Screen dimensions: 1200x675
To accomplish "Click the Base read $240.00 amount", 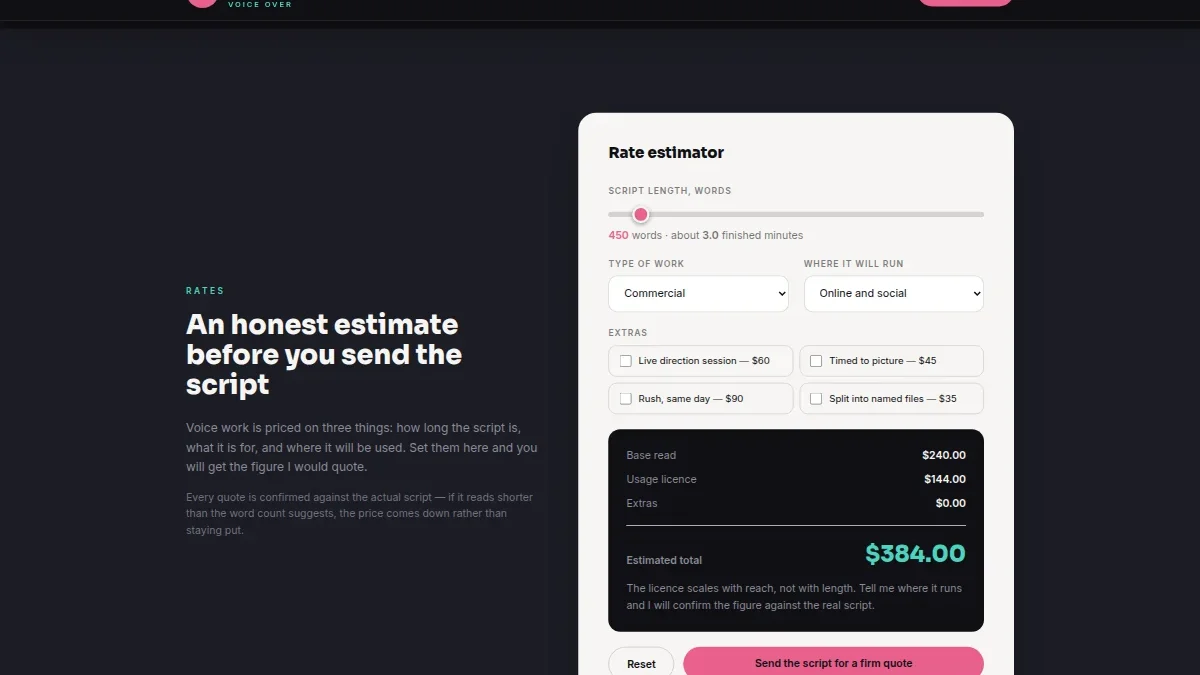I will pos(944,456).
